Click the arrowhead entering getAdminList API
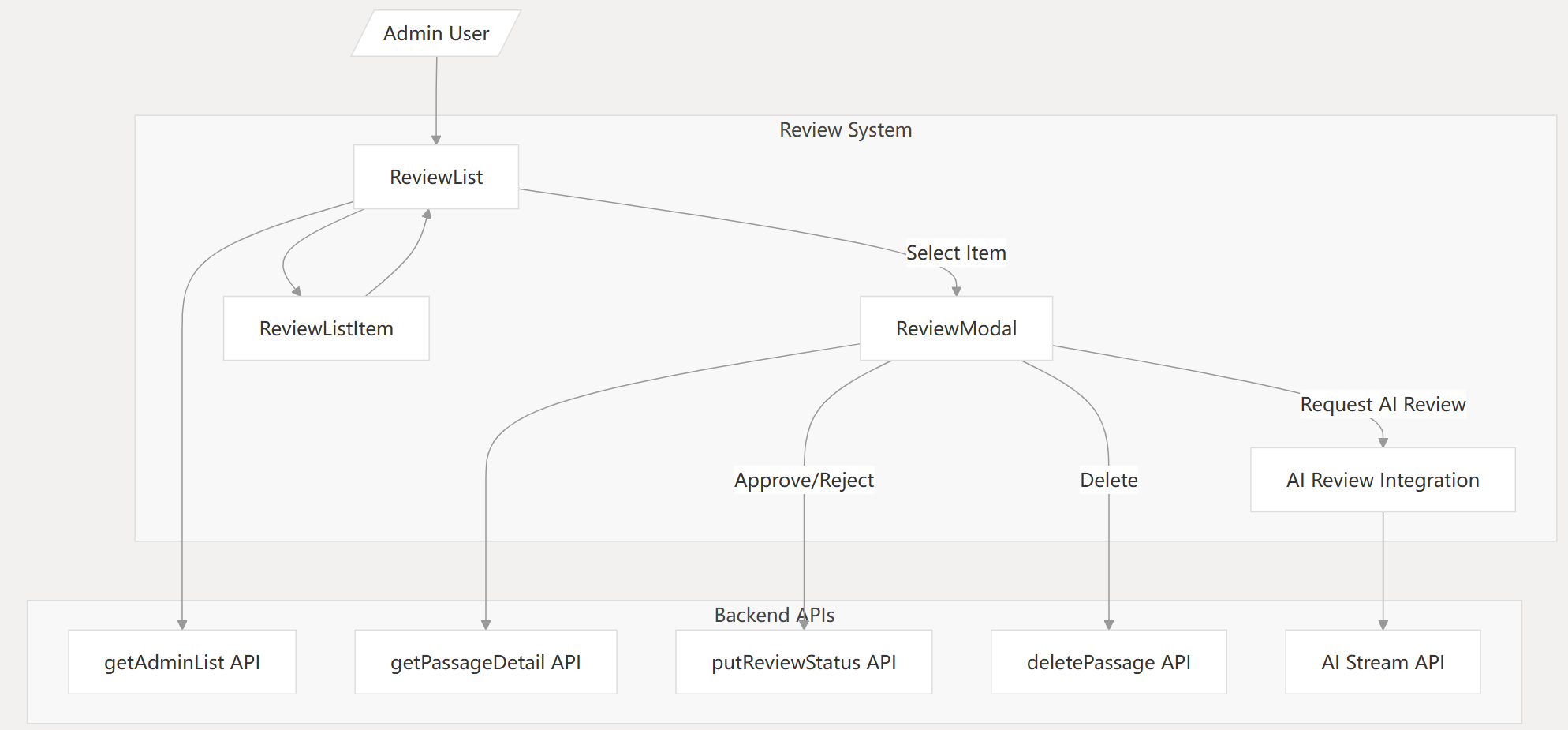Image resolution: width=1568 pixels, height=730 pixels. [x=182, y=624]
